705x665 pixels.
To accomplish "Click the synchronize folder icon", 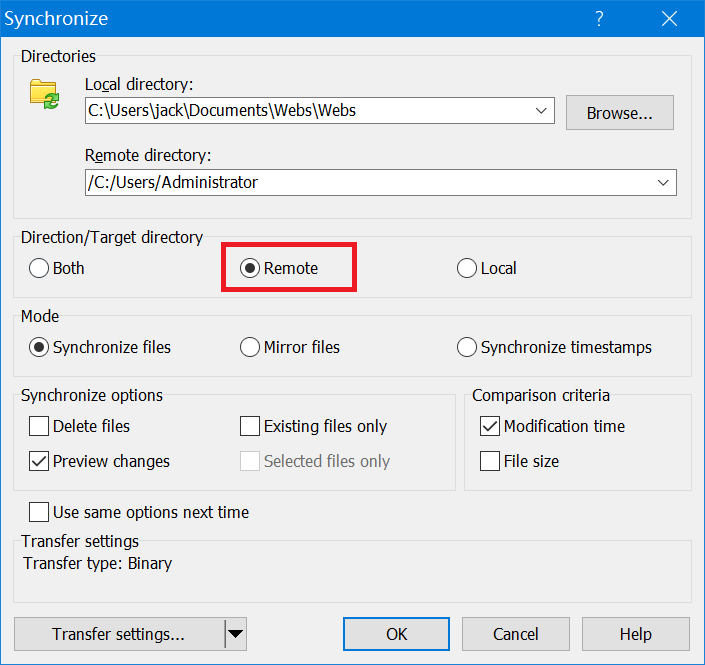I will coord(45,94).
